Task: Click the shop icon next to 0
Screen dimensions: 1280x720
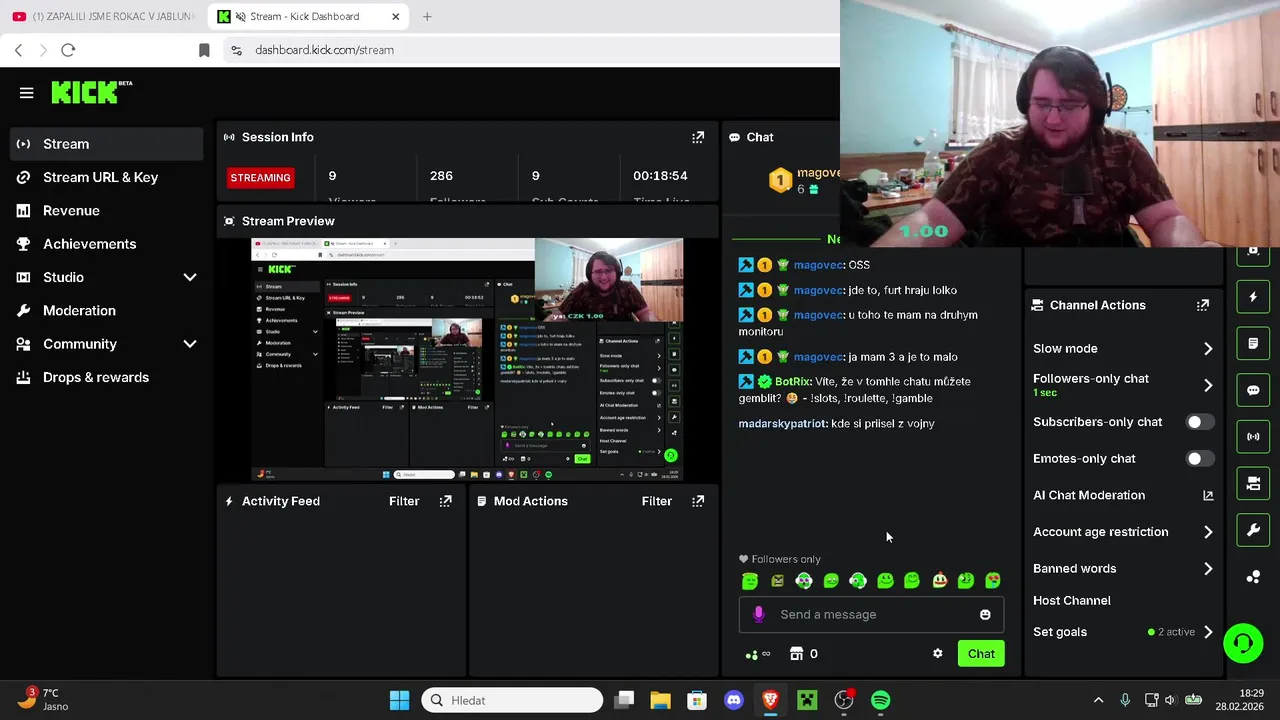Action: [796, 654]
